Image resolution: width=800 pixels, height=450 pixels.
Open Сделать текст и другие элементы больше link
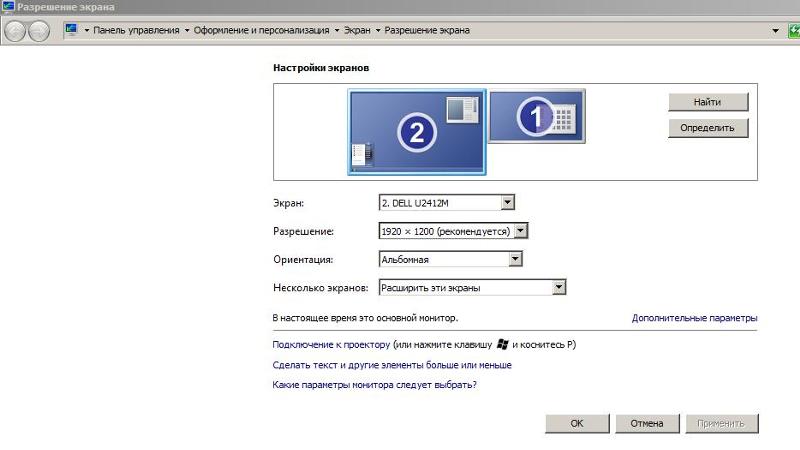coord(392,365)
